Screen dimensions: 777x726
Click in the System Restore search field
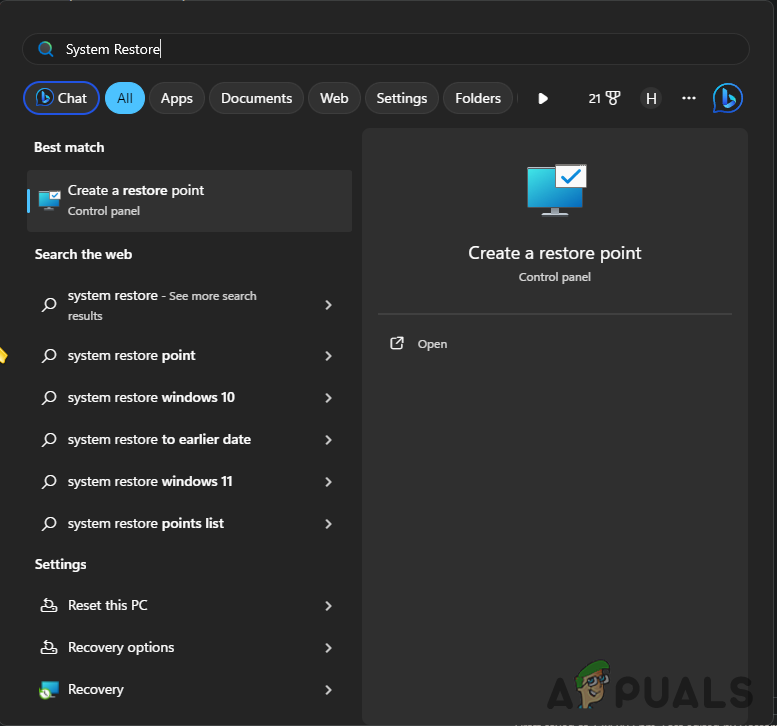(x=386, y=49)
